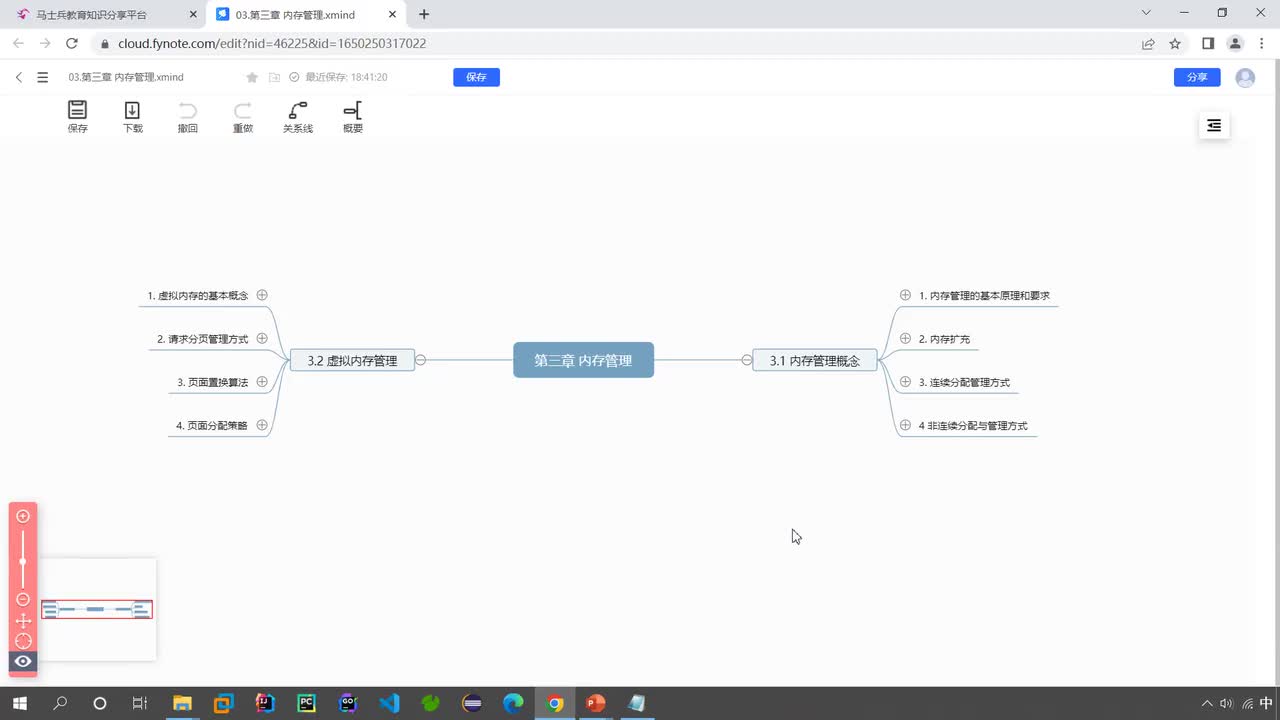Image resolution: width=1280 pixels, height=720 pixels.
Task: Bookmark this page with the star in address bar
Action: [1175, 44]
